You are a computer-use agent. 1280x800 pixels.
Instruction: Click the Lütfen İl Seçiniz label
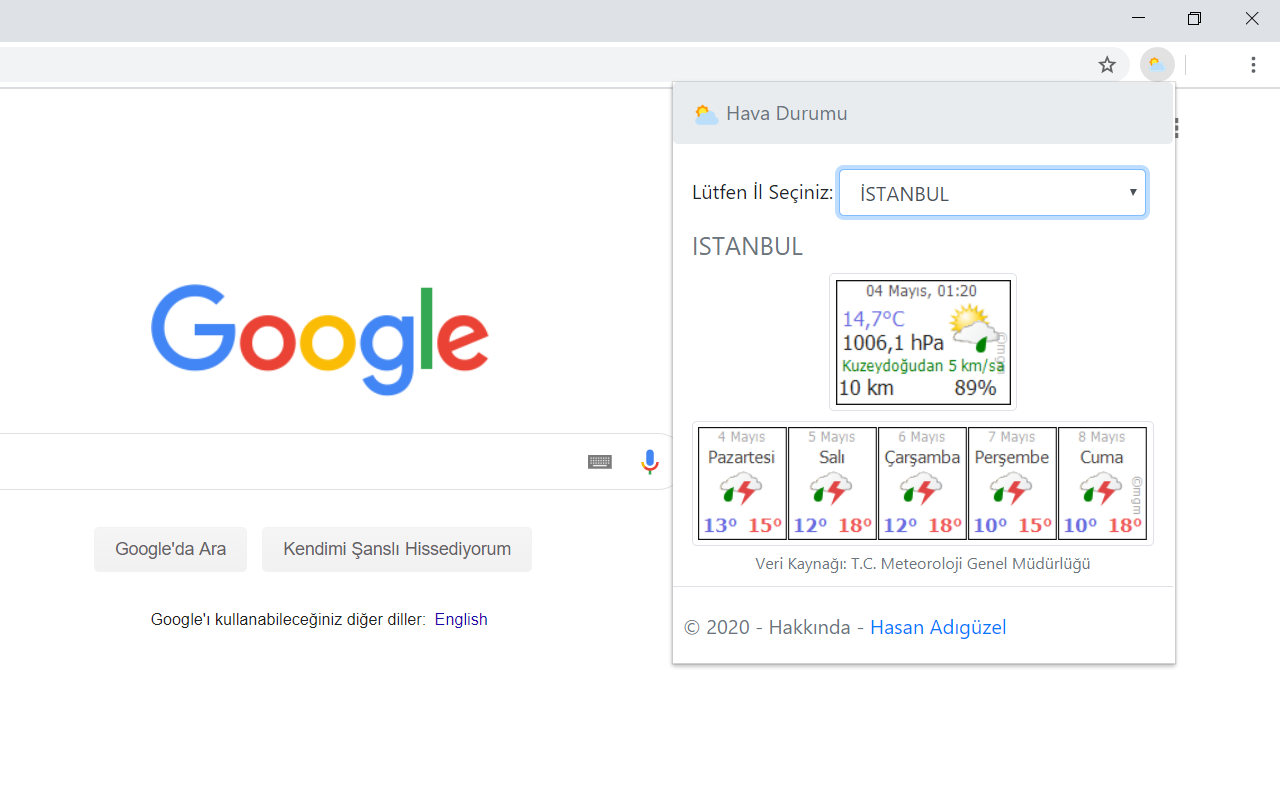pos(762,192)
